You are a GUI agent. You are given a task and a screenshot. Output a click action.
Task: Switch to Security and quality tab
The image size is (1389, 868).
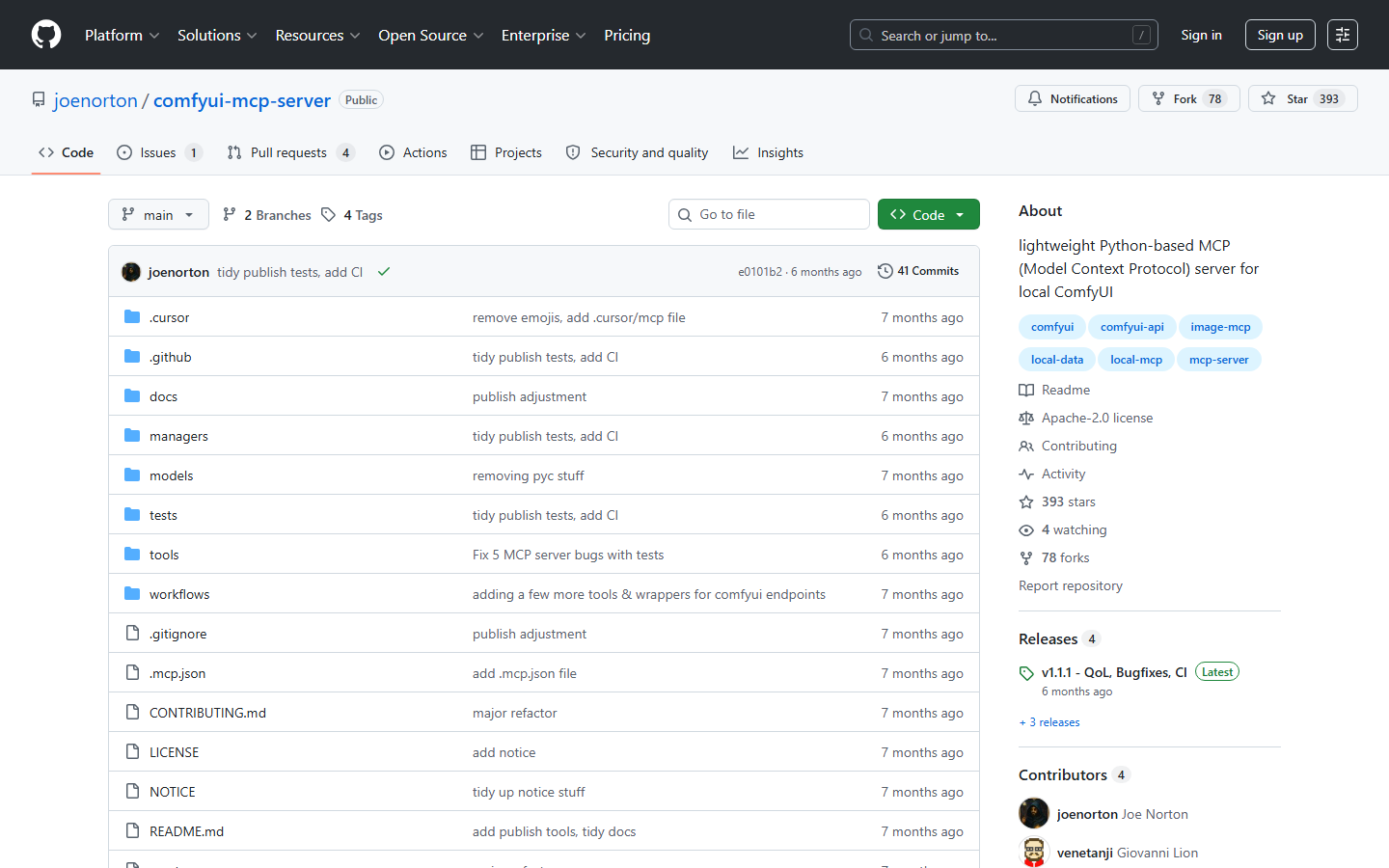click(637, 152)
